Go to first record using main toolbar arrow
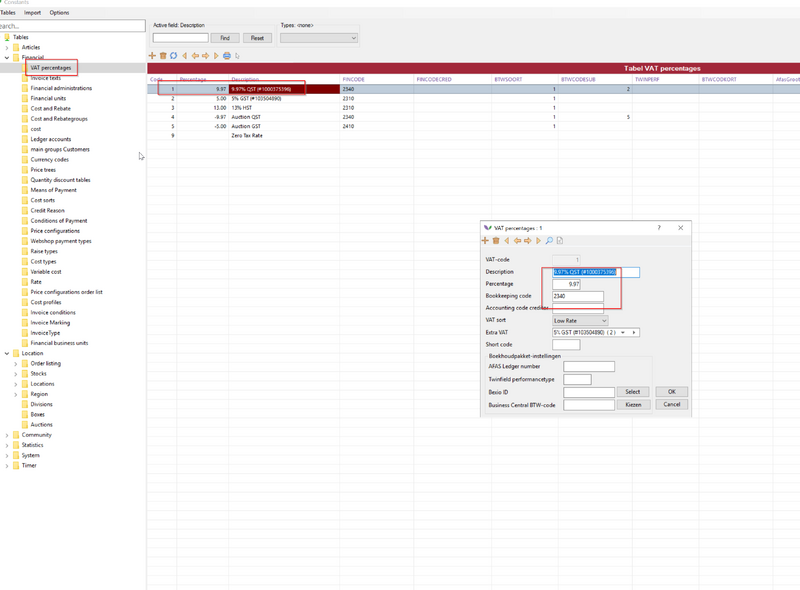The image size is (800, 590). 185,56
